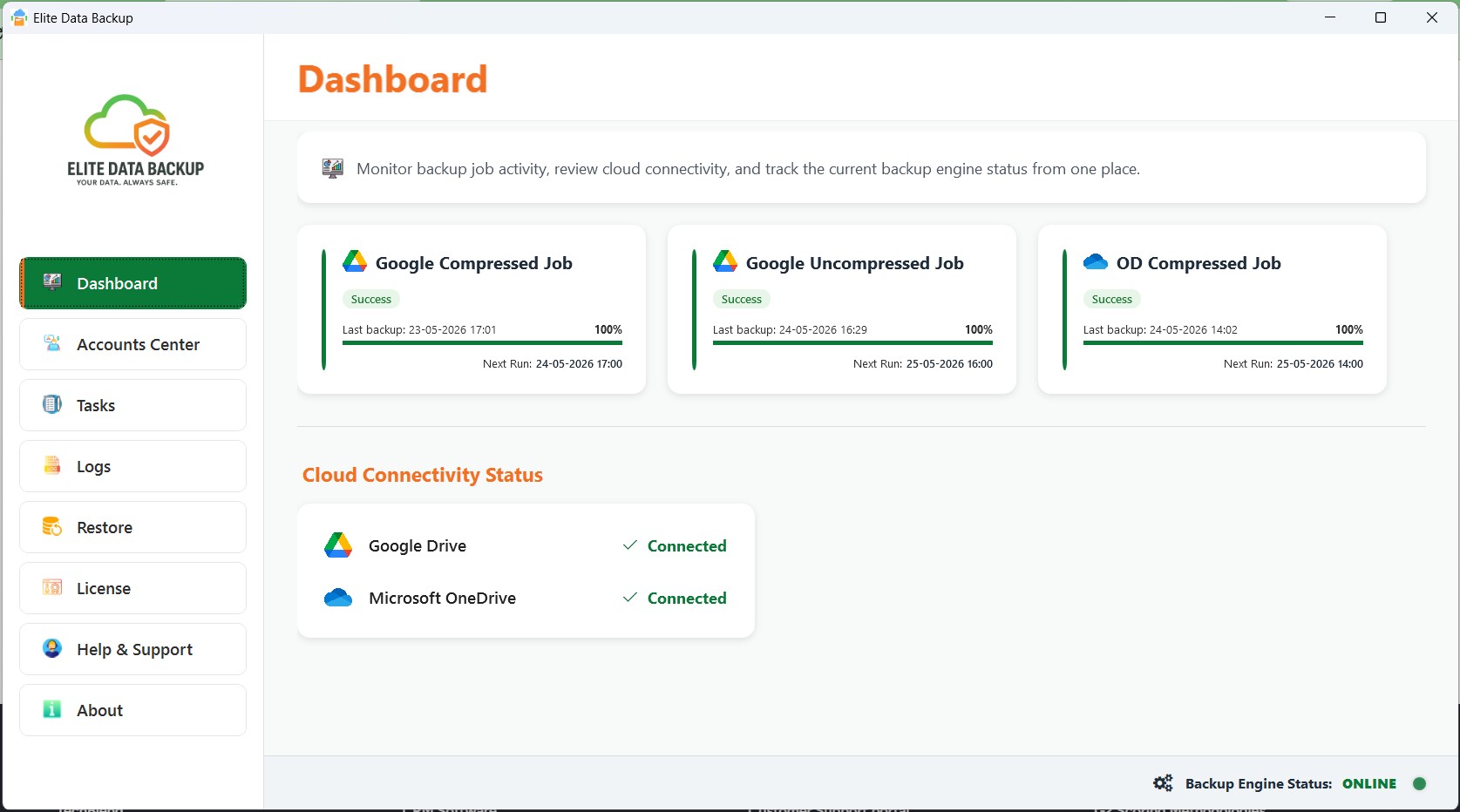Image resolution: width=1460 pixels, height=812 pixels.
Task: Open the About page
Action: point(132,710)
